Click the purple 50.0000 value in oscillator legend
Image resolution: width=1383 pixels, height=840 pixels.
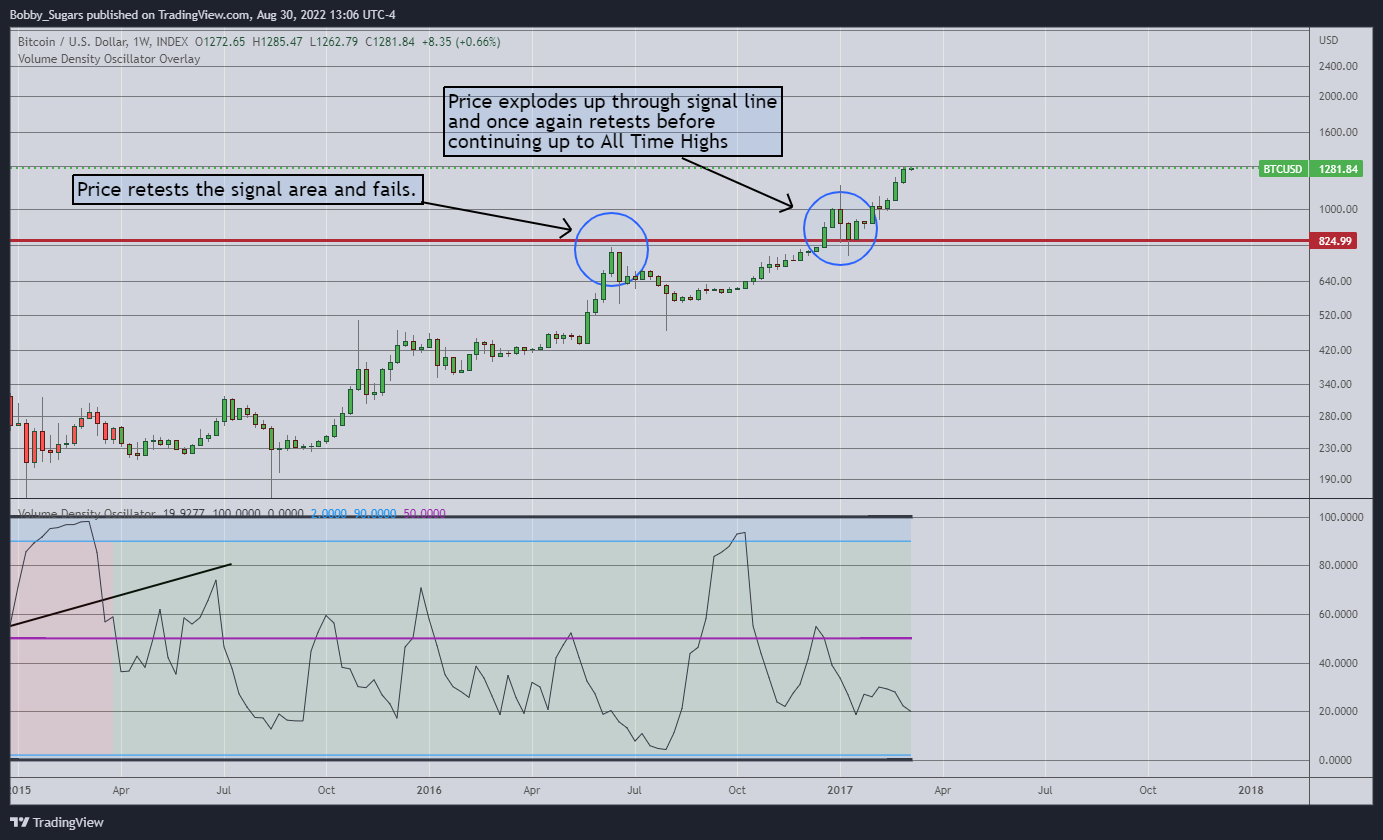click(424, 514)
